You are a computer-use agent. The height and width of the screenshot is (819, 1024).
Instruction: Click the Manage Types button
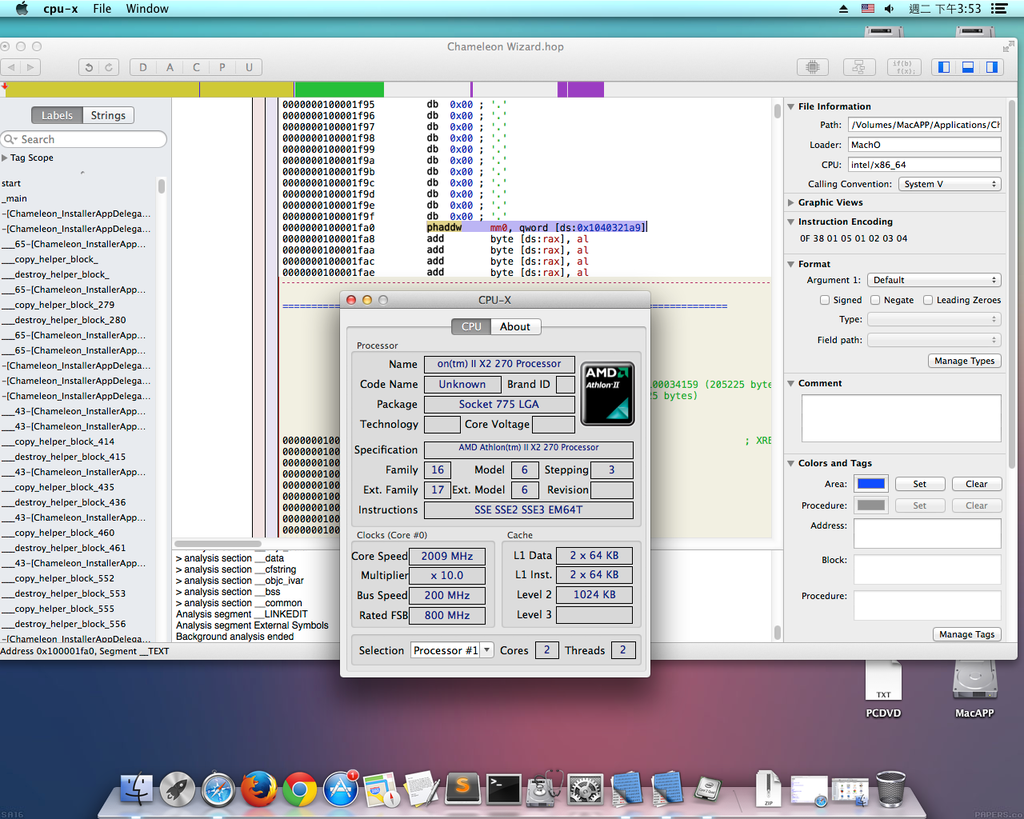tap(965, 361)
